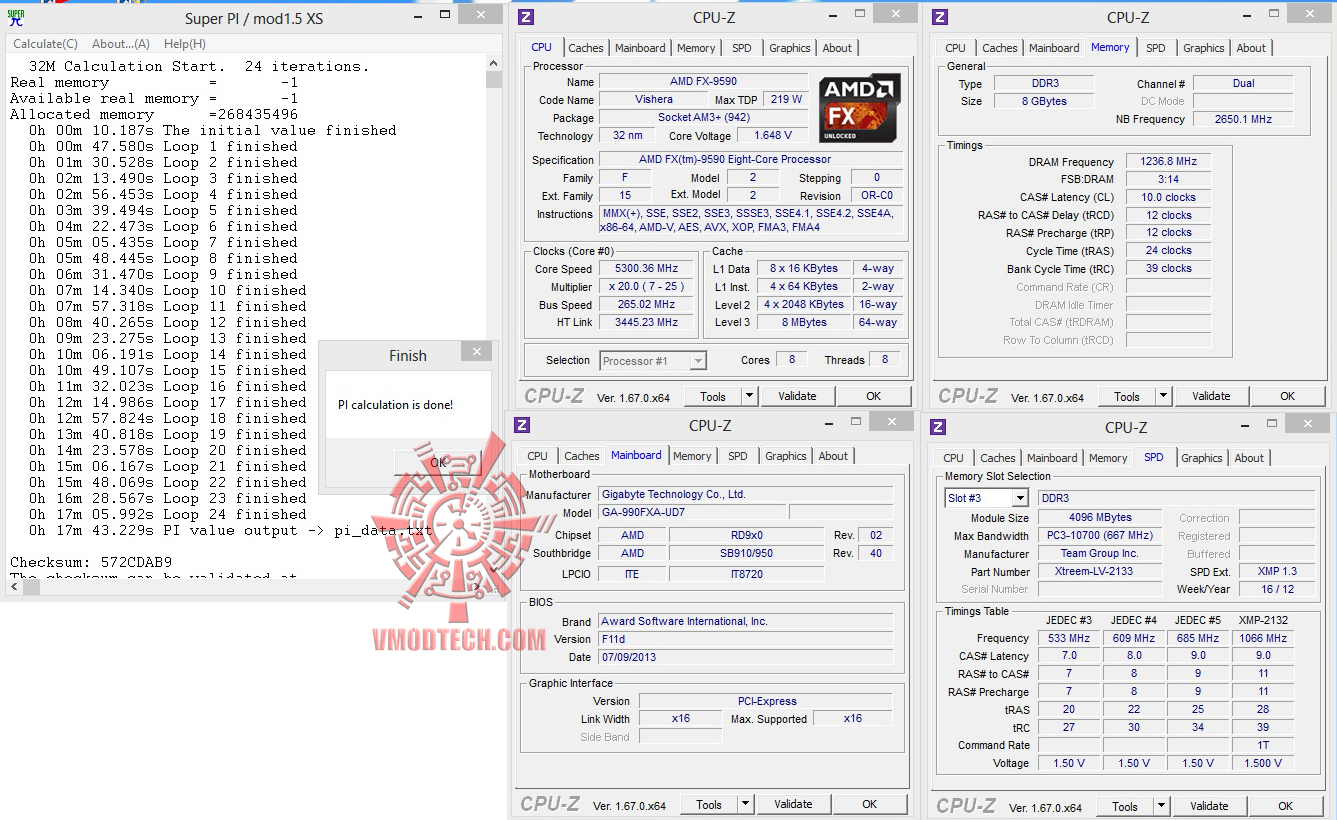Screen dimensions: 1337x820
Task: Click the Z icon of the CPU-Z window showing the CPU tab
Action: pos(527,17)
